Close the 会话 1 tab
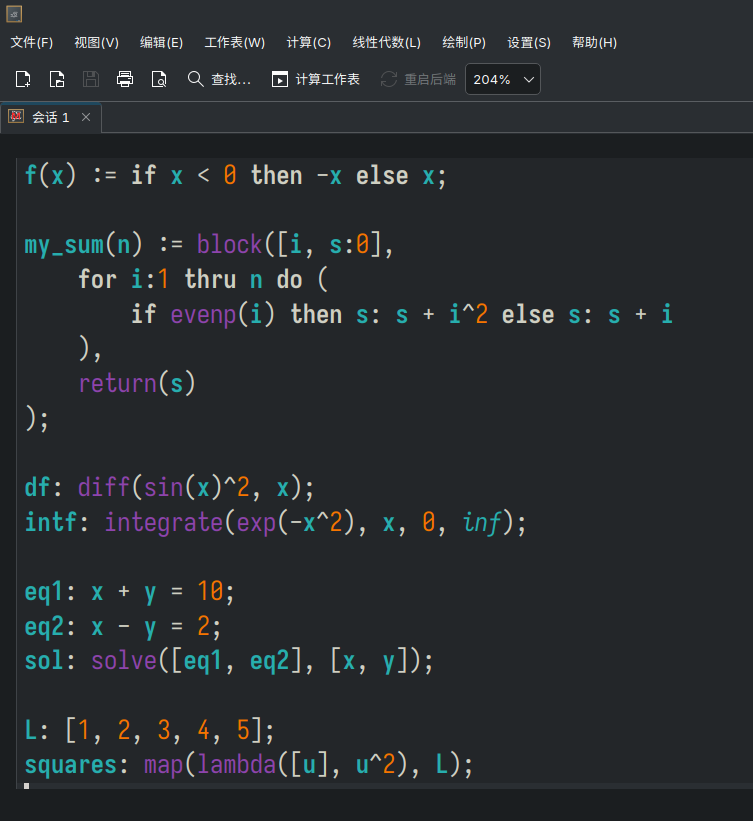This screenshot has height=821, width=753. (86, 117)
